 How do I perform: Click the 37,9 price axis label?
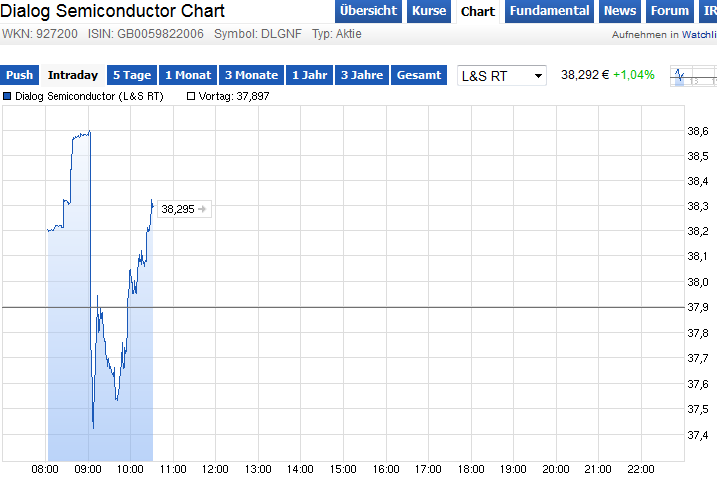pos(698,307)
